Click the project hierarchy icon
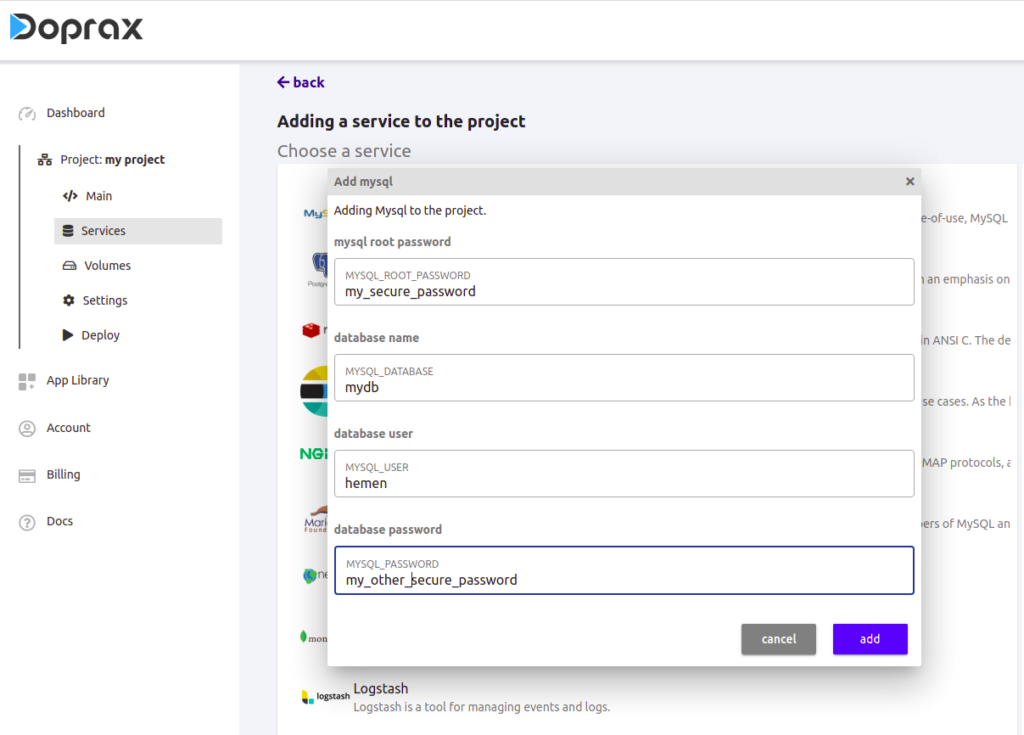Viewport: 1024px width, 735px height. [44, 159]
